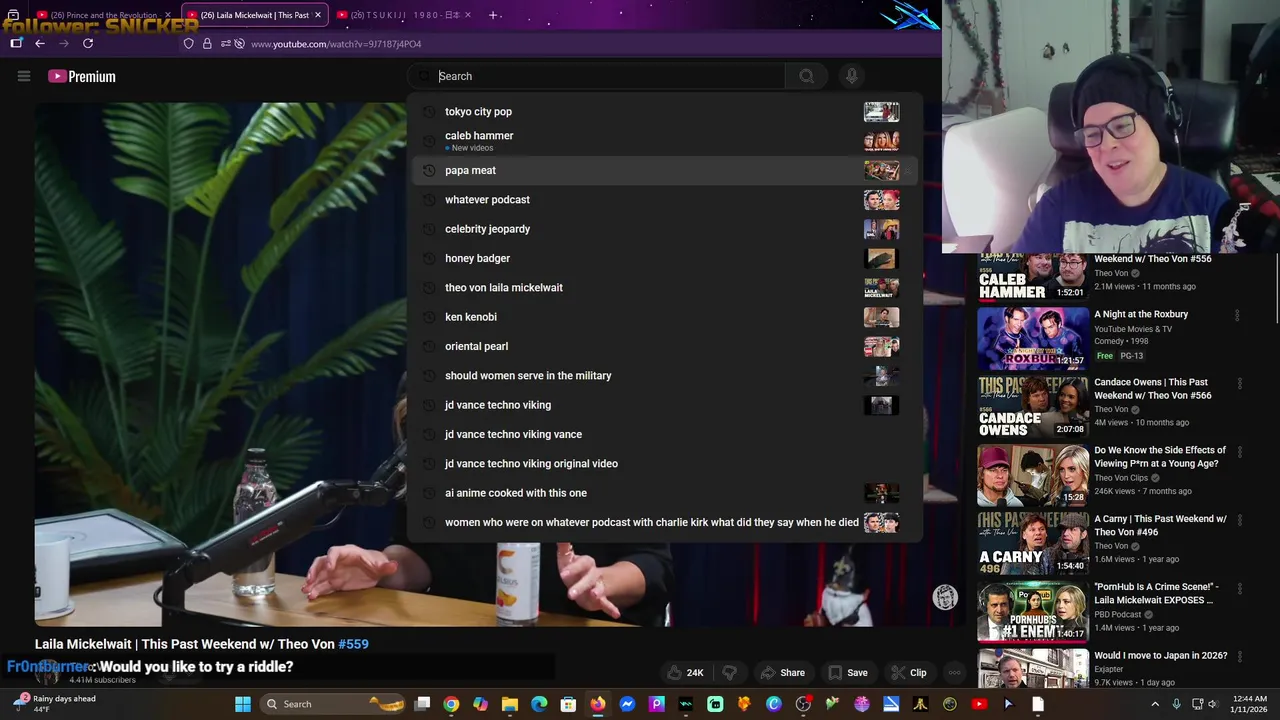Open Firefox from the taskbar
The width and height of the screenshot is (1280, 720).
tap(598, 704)
